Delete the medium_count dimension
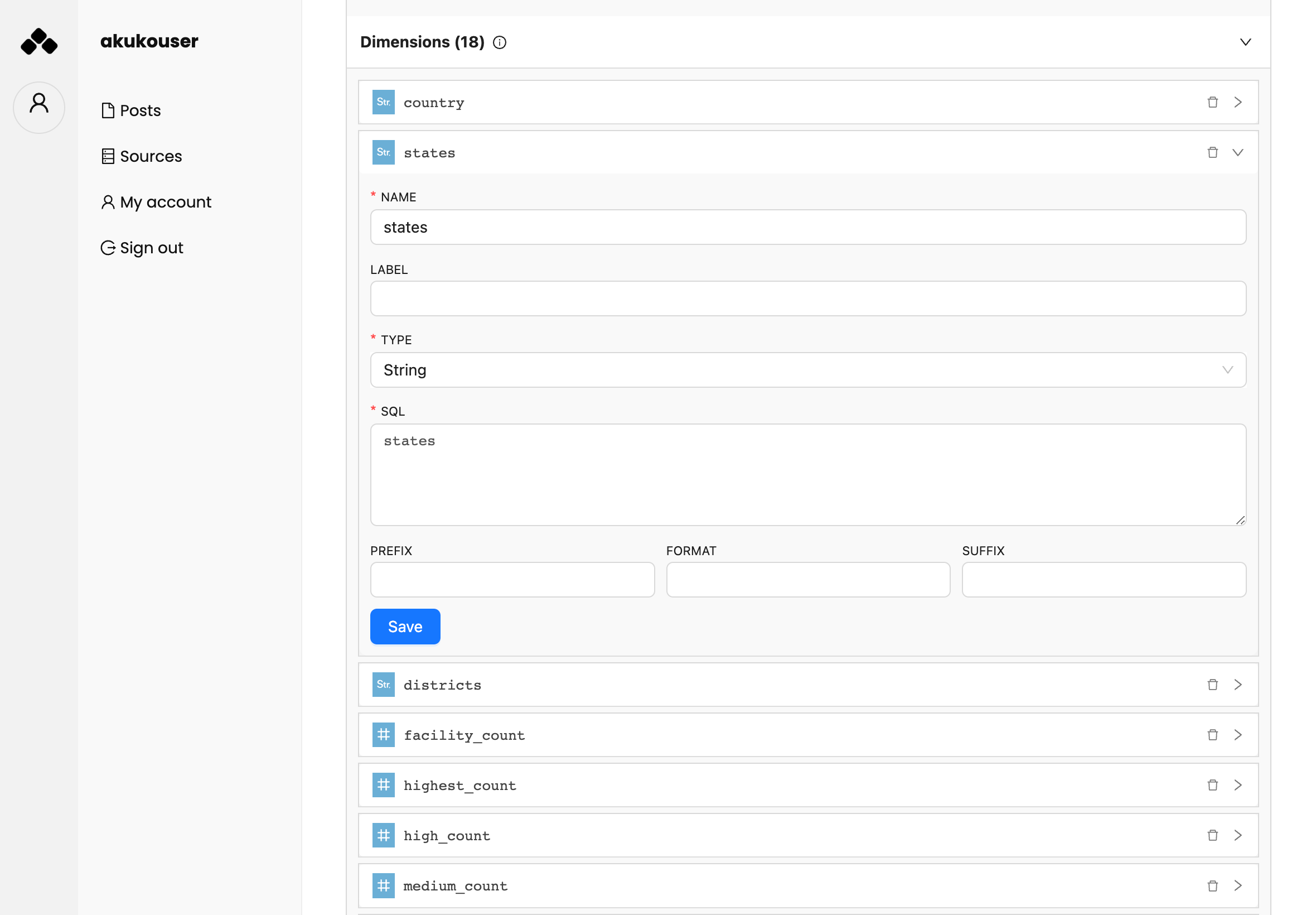1316x915 pixels. click(1212, 886)
